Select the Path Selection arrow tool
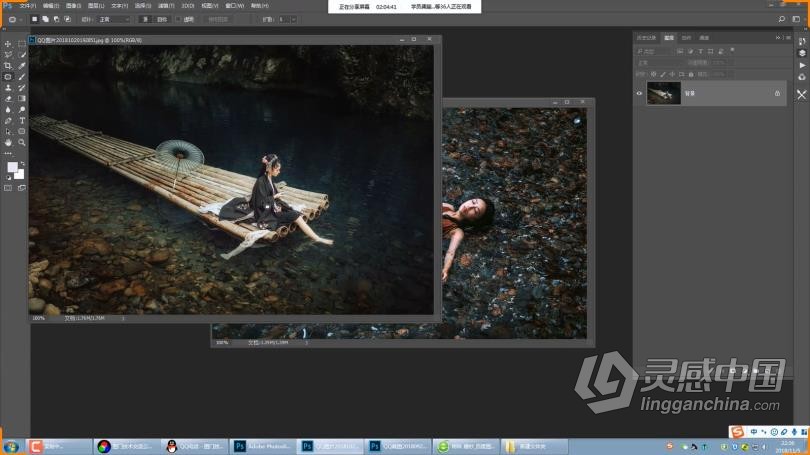 tap(8, 131)
